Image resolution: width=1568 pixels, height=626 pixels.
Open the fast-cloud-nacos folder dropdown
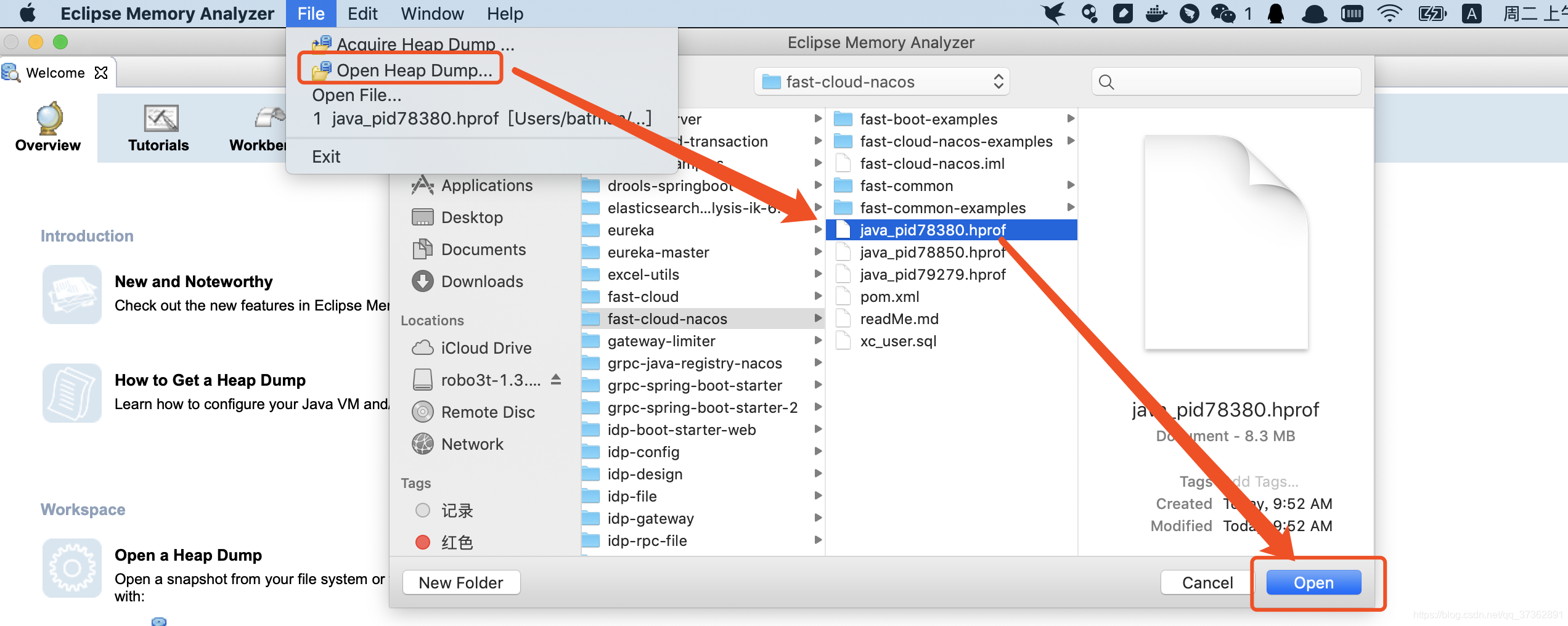881,82
